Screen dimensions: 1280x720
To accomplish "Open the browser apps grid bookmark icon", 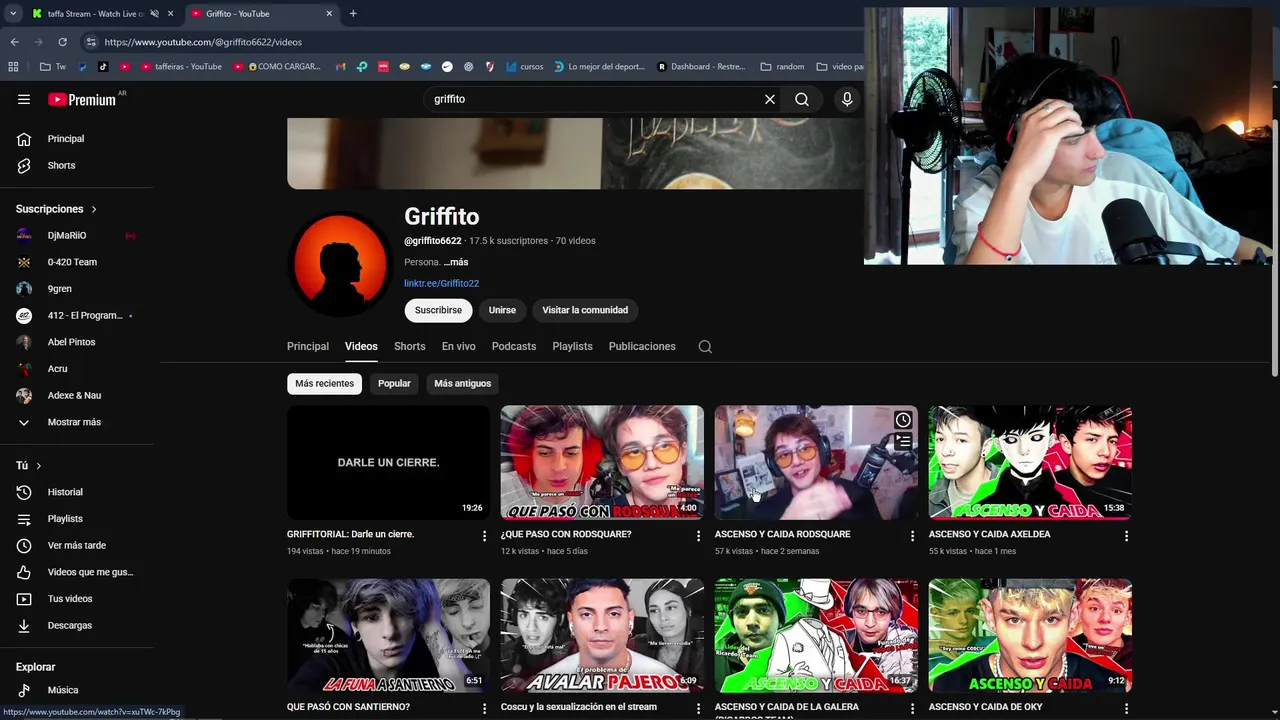I will click(13, 67).
